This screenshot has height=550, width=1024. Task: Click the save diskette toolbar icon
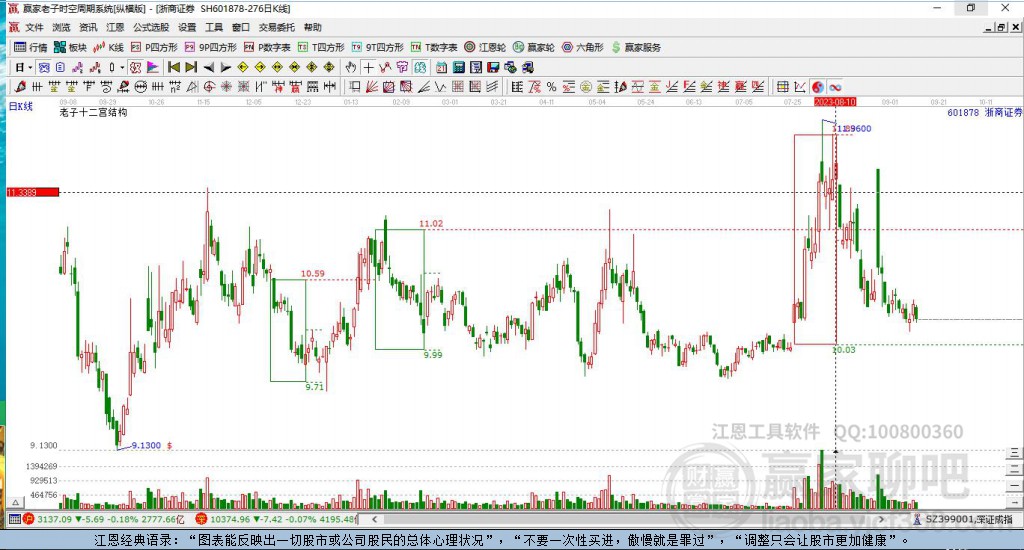493,67
